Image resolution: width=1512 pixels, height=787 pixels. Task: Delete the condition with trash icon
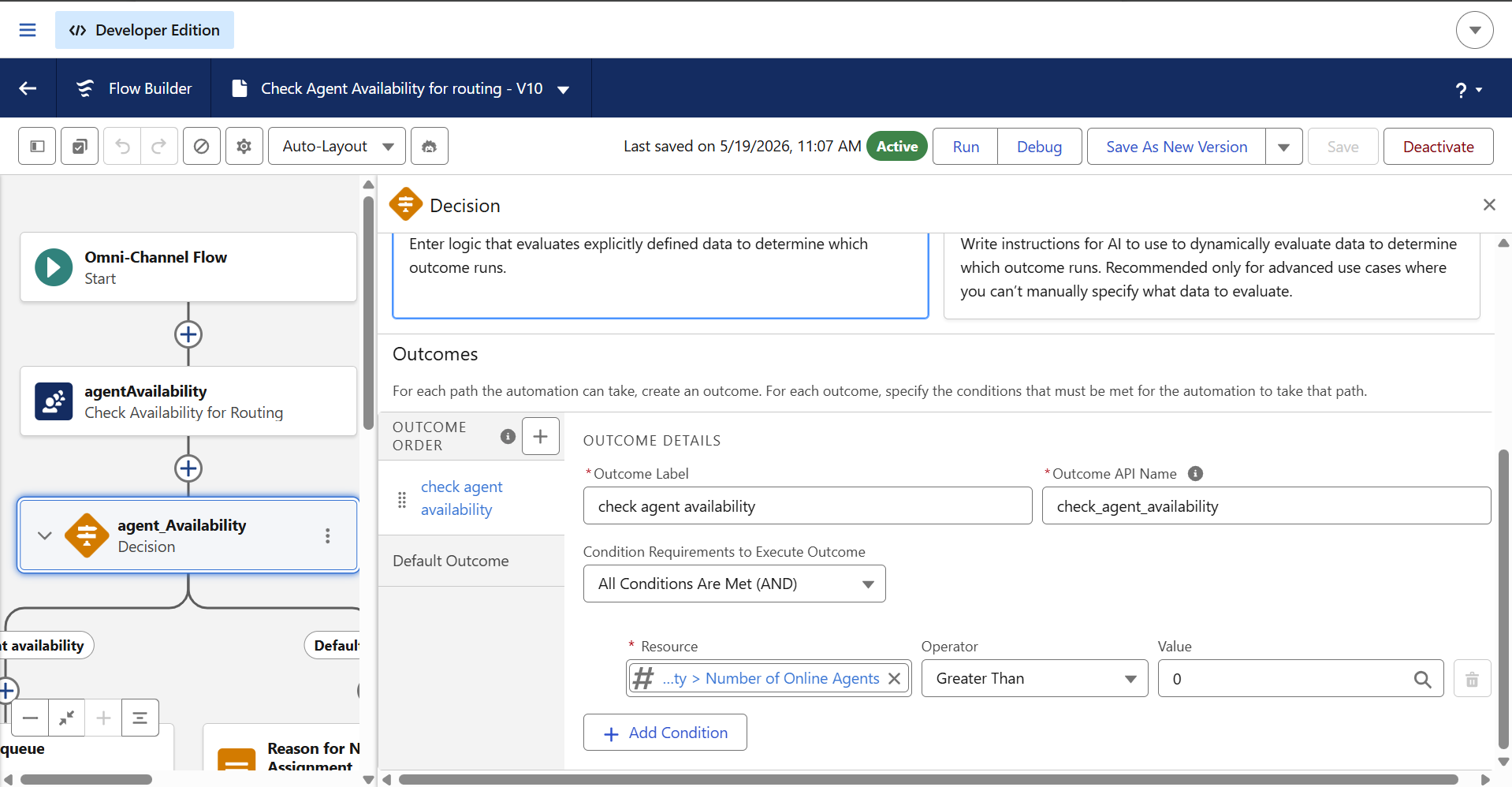pyautogui.click(x=1472, y=678)
